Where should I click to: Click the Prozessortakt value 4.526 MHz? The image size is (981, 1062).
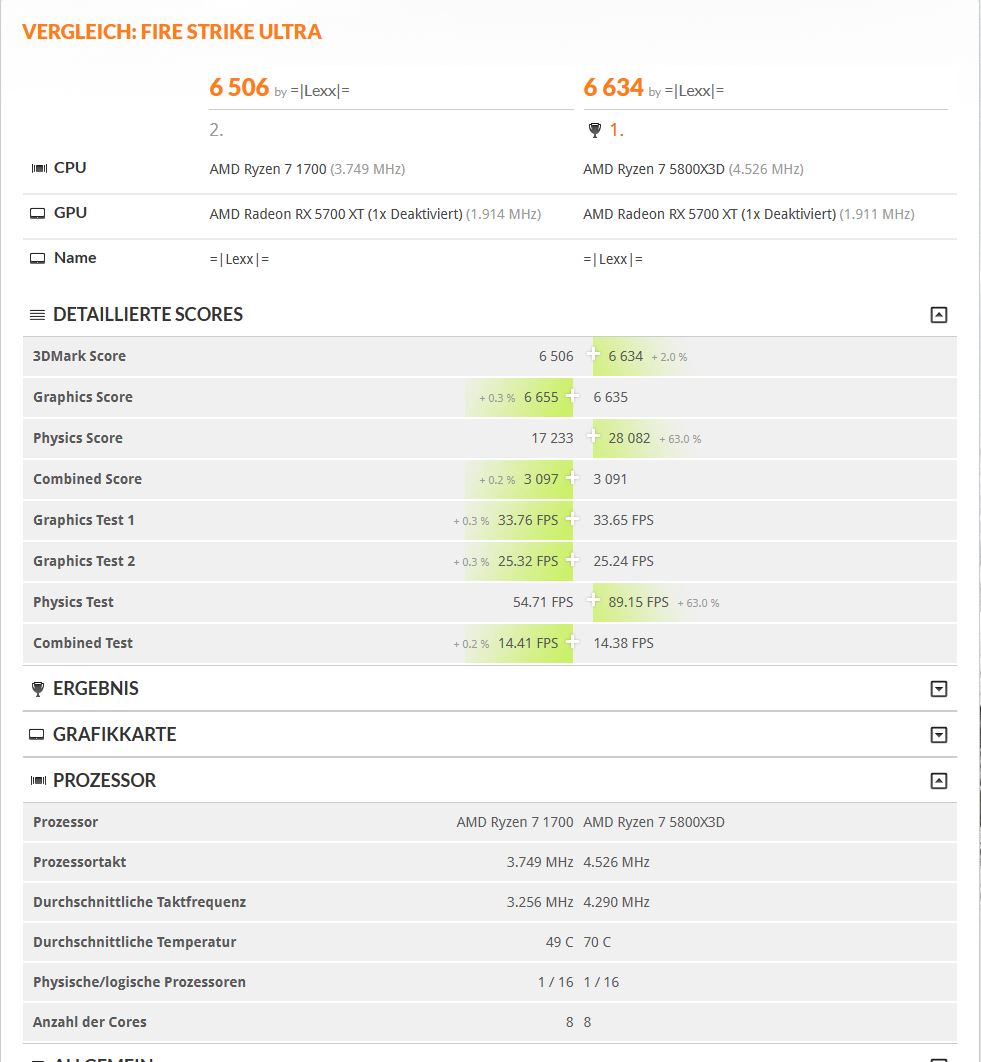click(x=617, y=862)
